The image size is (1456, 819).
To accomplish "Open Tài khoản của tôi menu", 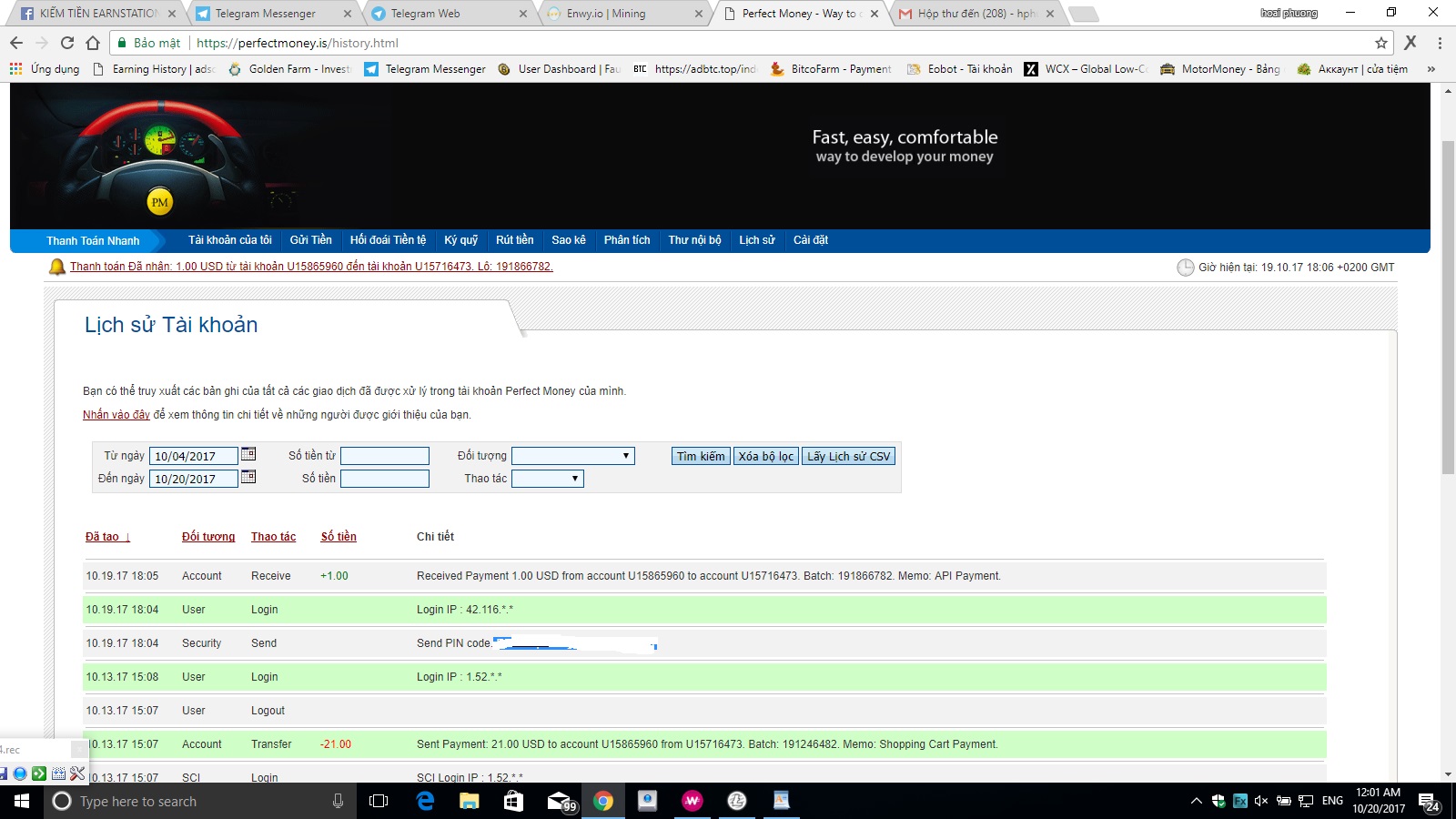I will click(230, 240).
